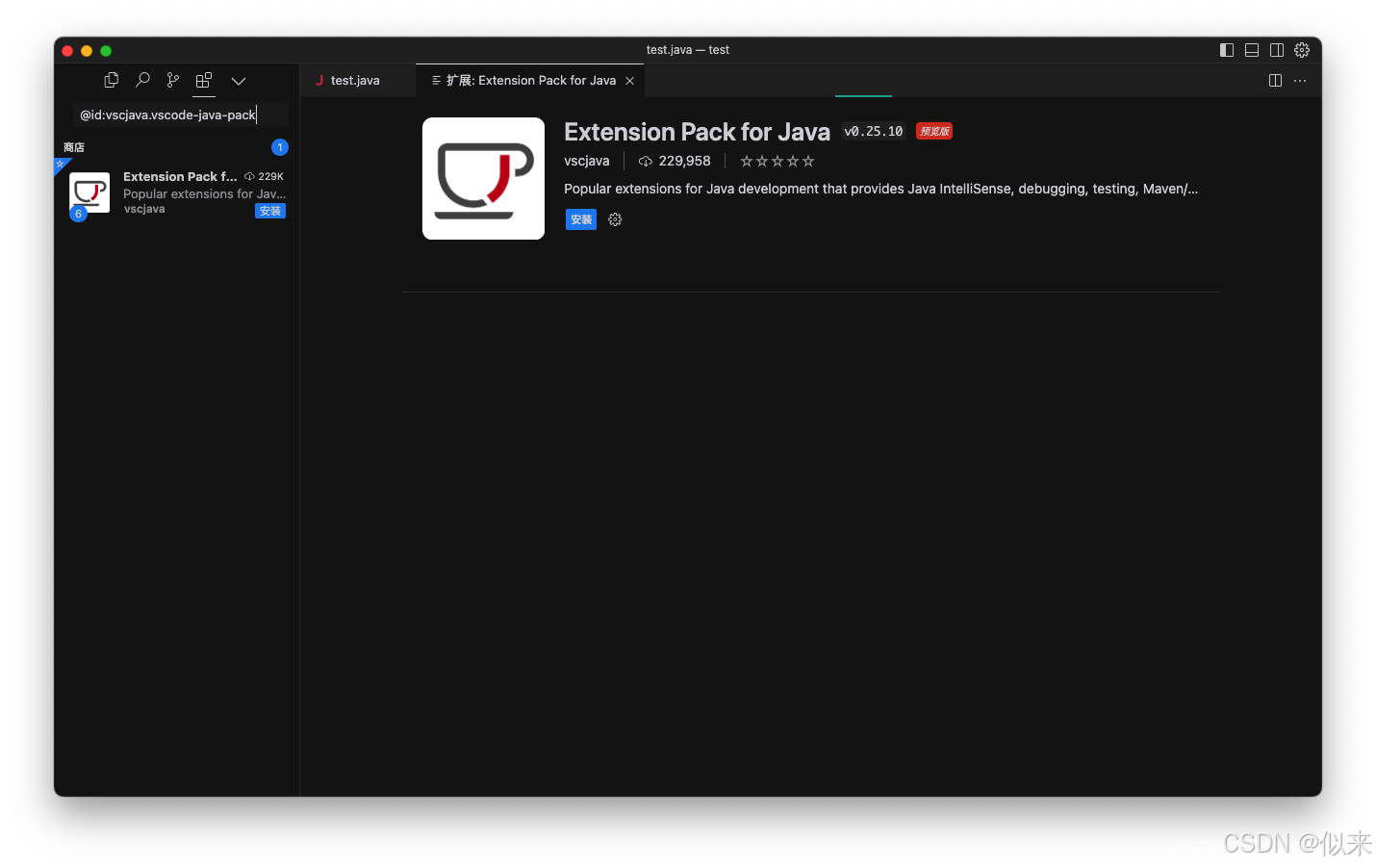Click the marketplace result count badge
The height and width of the screenshot is (868, 1376).
(280, 147)
